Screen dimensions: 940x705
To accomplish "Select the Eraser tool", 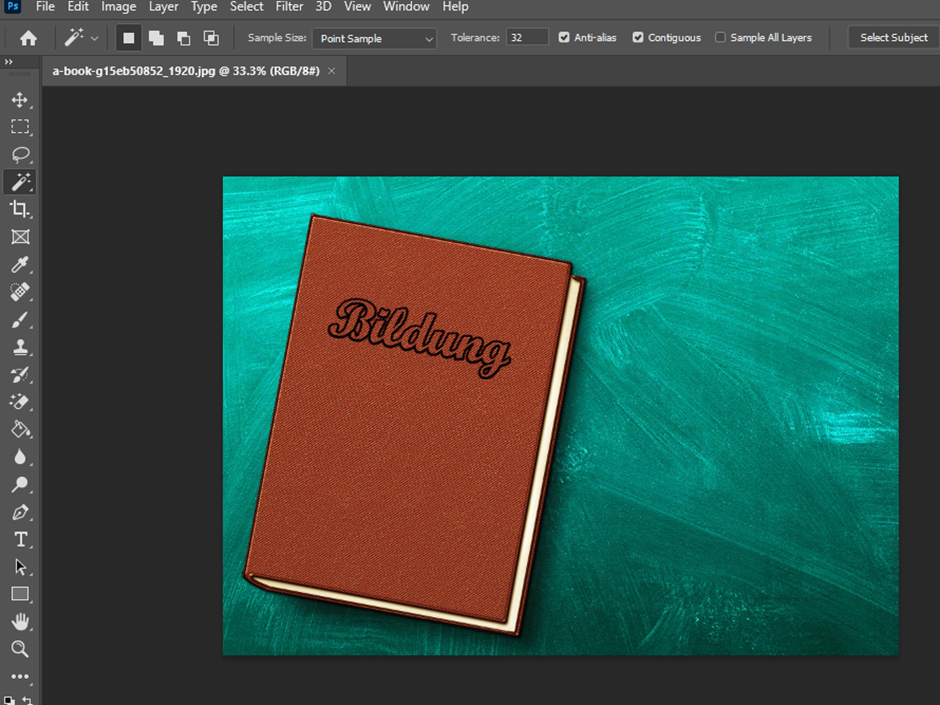I will [x=20, y=402].
